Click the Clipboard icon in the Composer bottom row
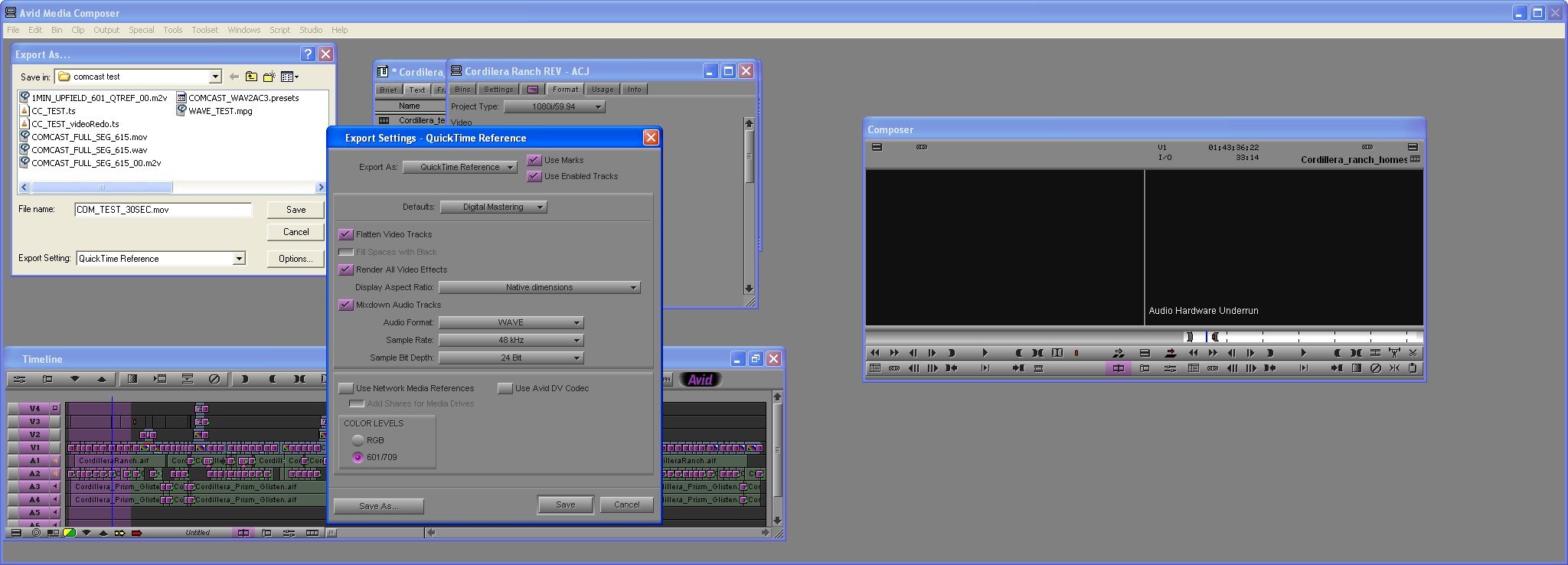Viewport: 1568px width, 565px height. point(1413,368)
